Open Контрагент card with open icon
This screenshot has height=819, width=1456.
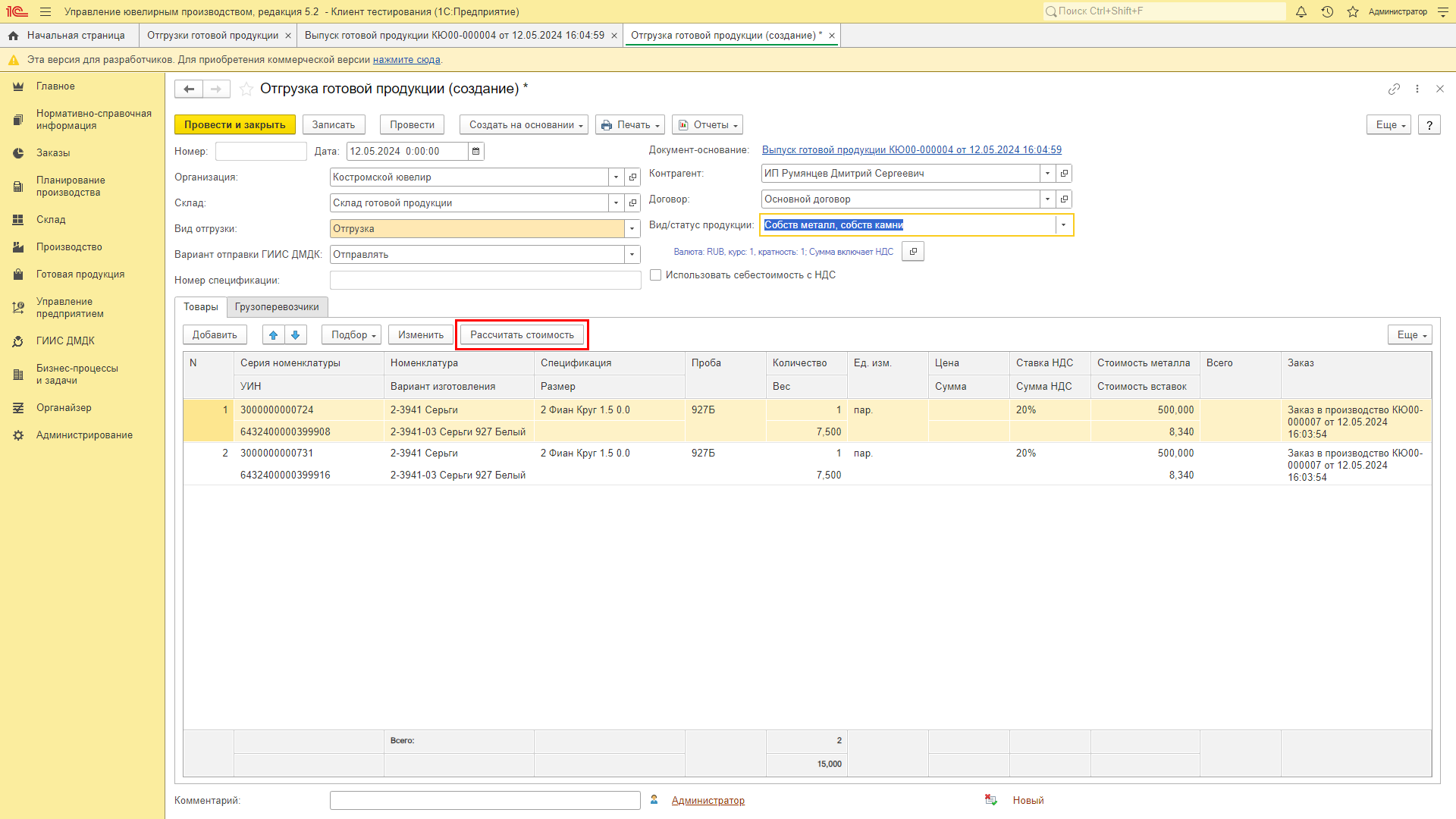(1064, 173)
